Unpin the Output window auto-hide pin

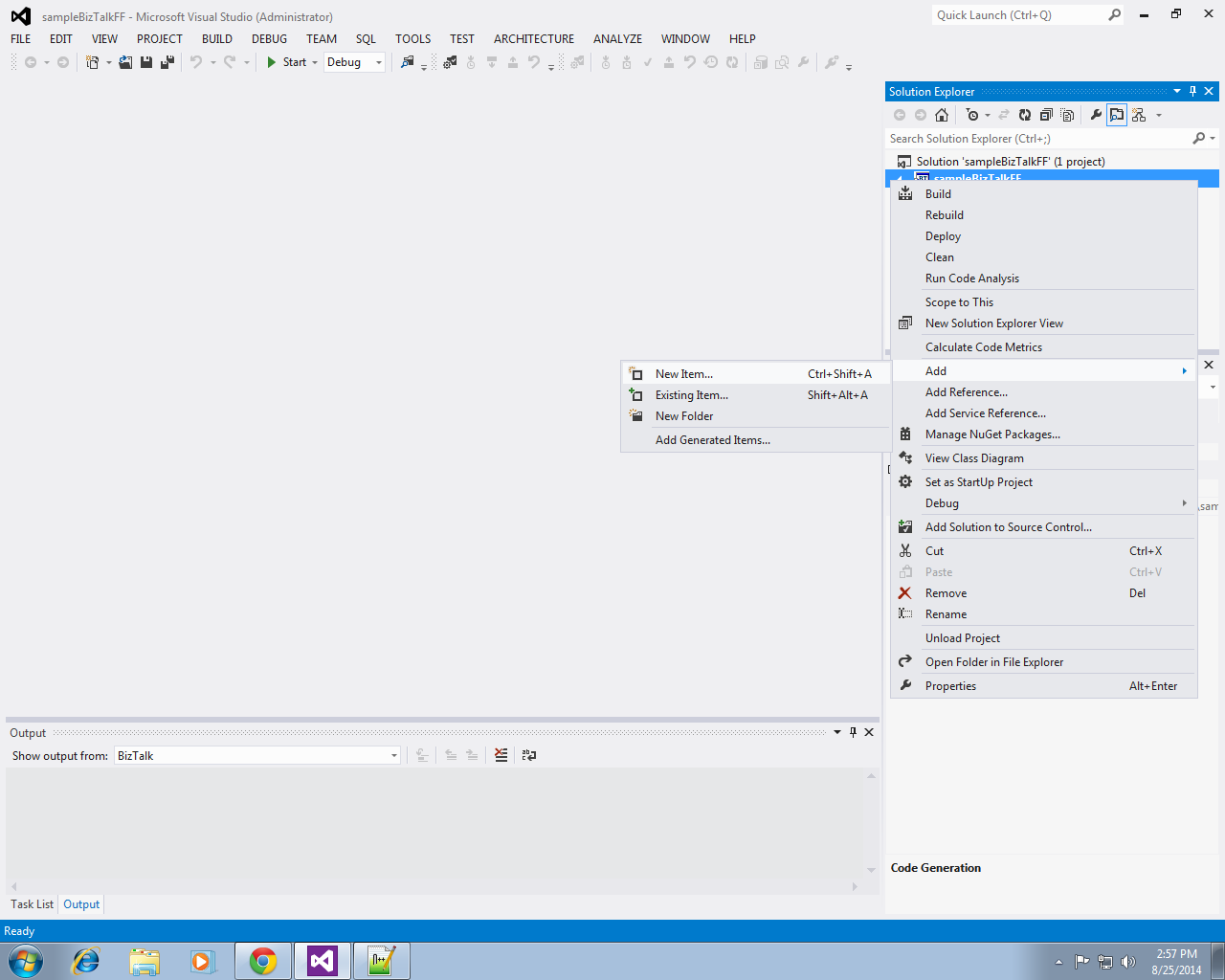pos(853,732)
